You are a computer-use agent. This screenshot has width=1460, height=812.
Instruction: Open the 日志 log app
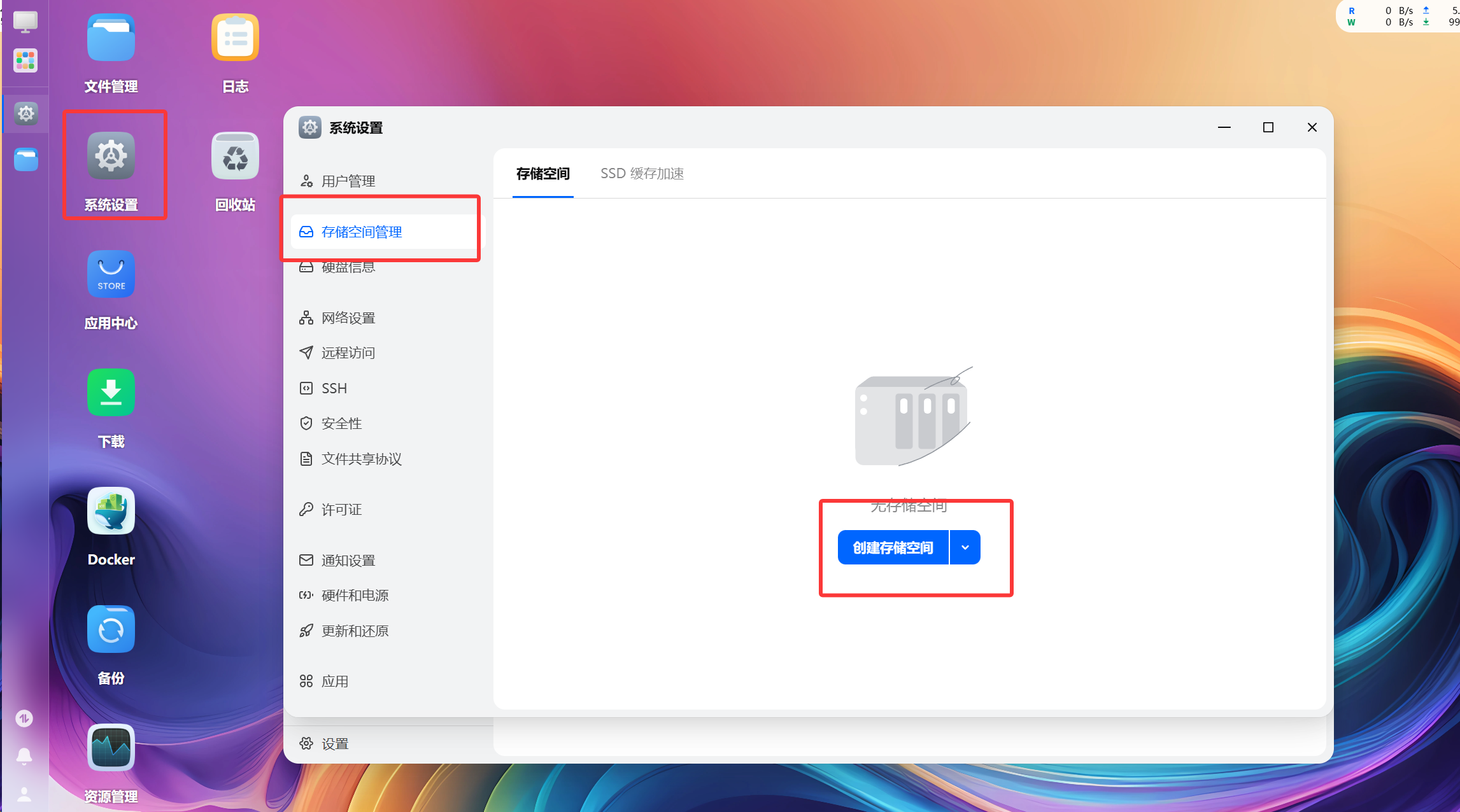point(235,38)
